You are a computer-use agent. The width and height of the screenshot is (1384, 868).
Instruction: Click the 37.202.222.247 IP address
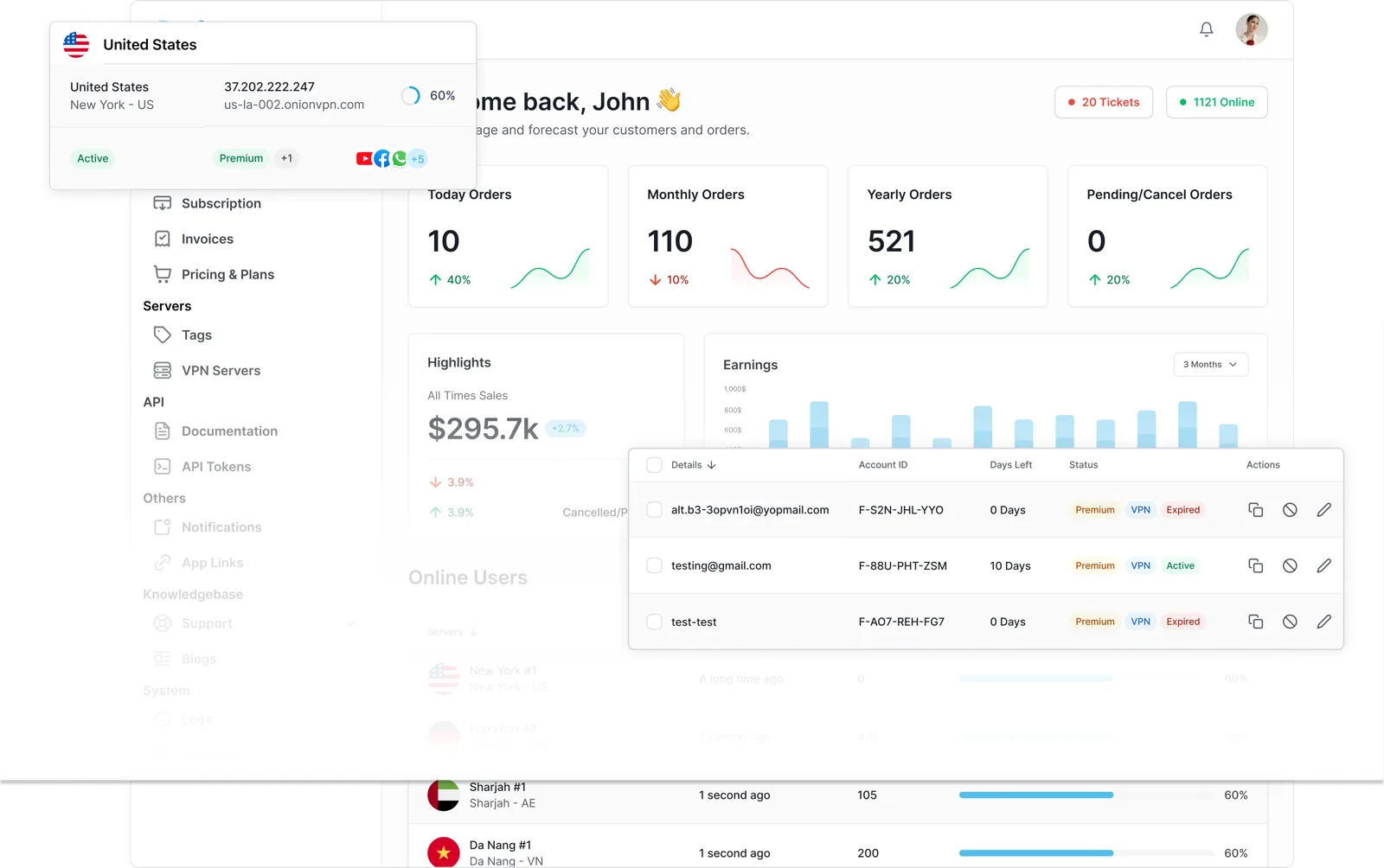269,86
